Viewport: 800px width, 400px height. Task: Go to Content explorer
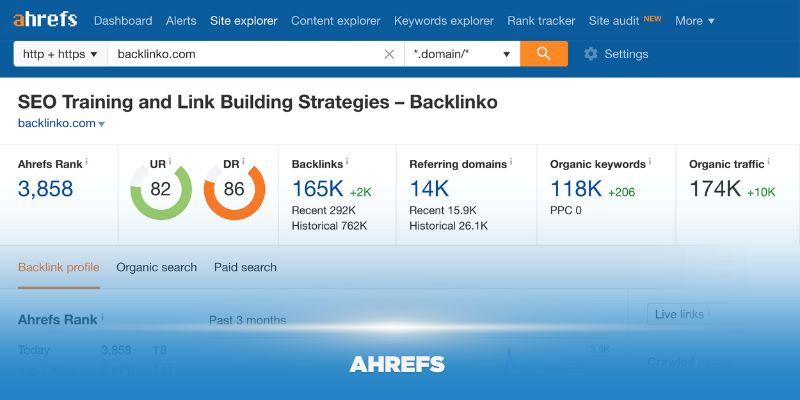pyautogui.click(x=336, y=21)
